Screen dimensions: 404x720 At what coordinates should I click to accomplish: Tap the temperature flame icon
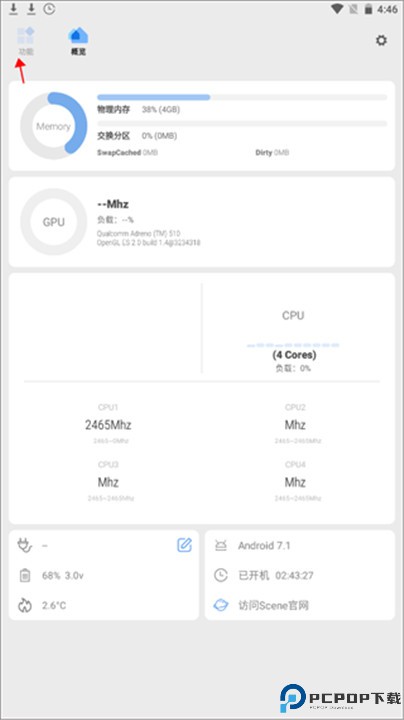(25, 605)
